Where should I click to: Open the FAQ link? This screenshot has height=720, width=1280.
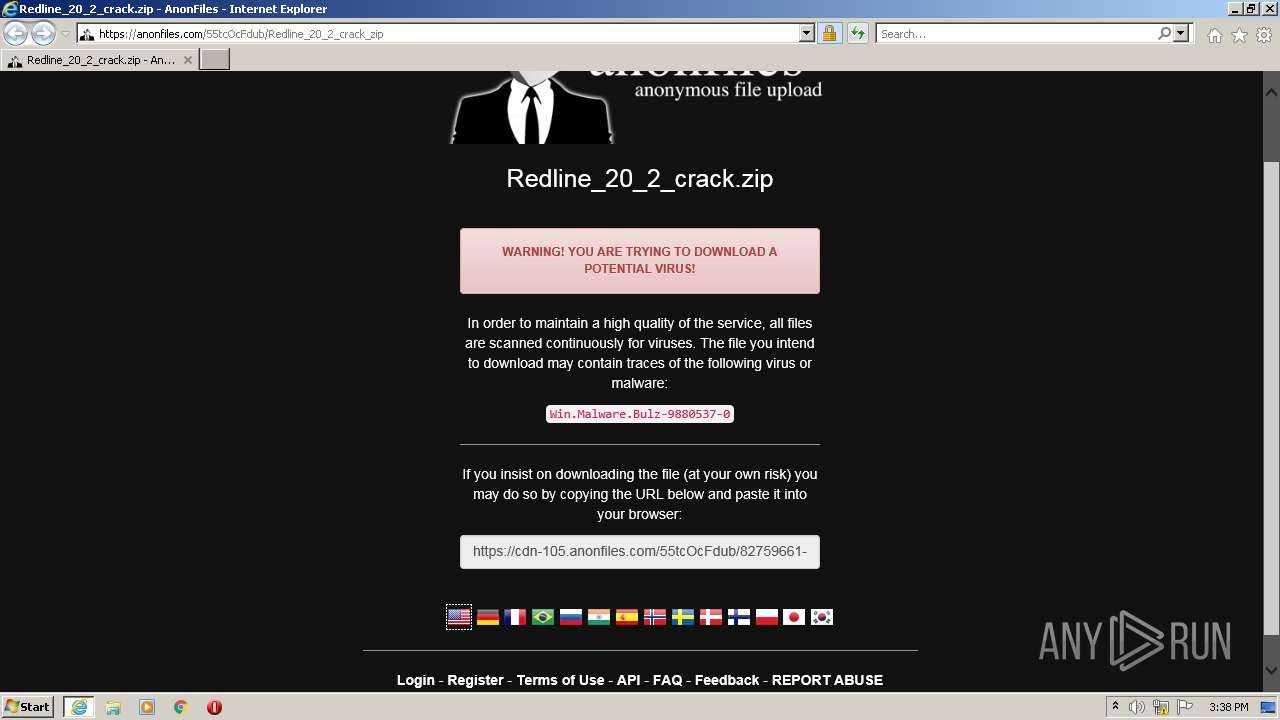(x=668, y=680)
